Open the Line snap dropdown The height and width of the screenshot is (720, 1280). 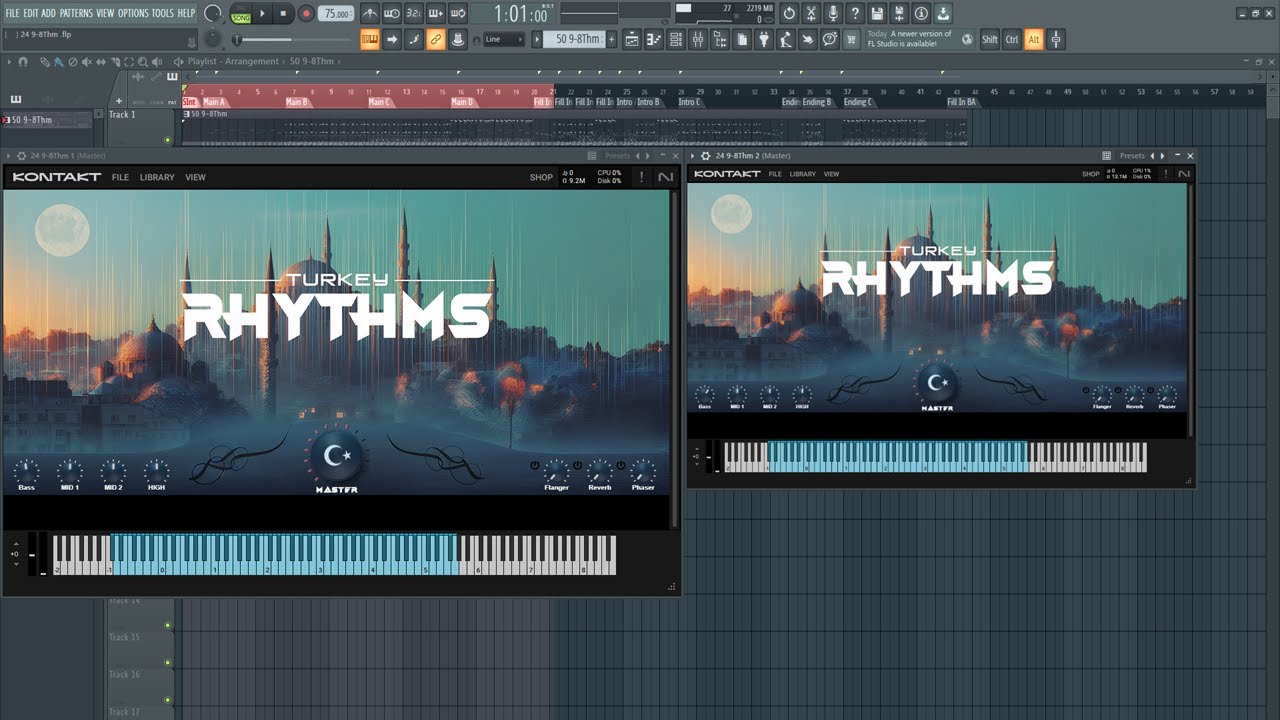pos(504,39)
